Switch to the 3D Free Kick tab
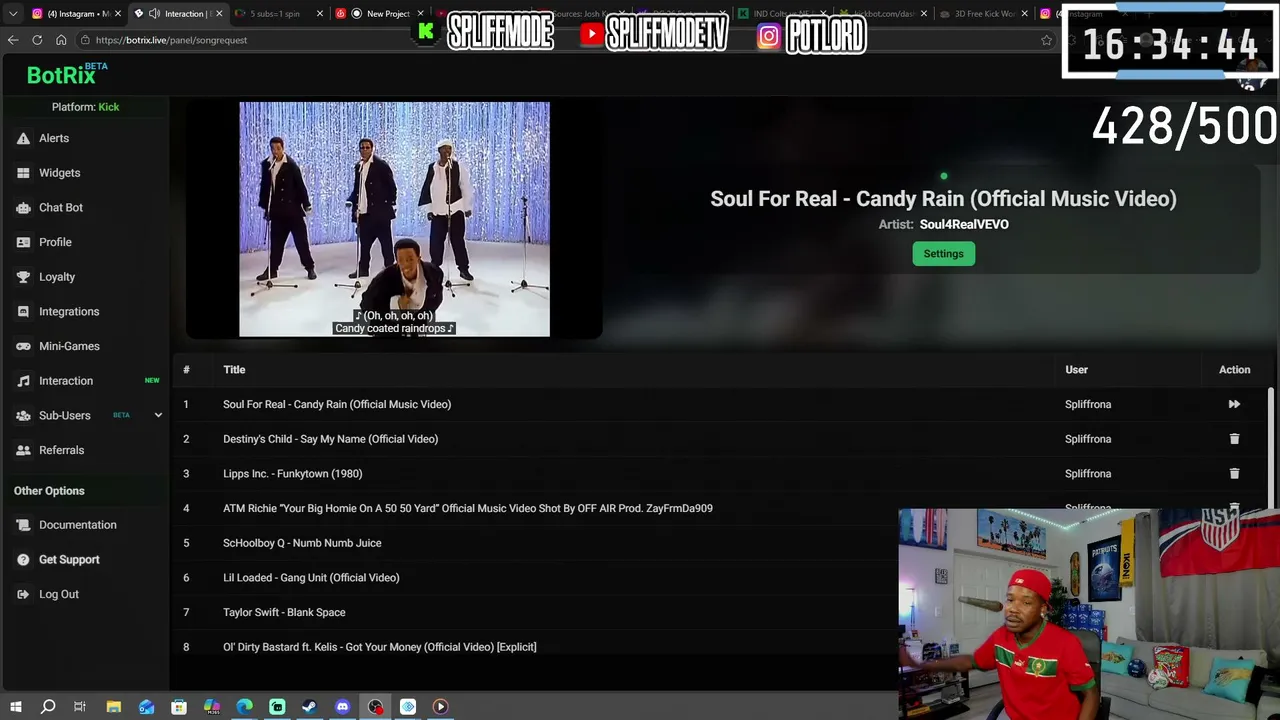The image size is (1280, 720). click(983, 14)
